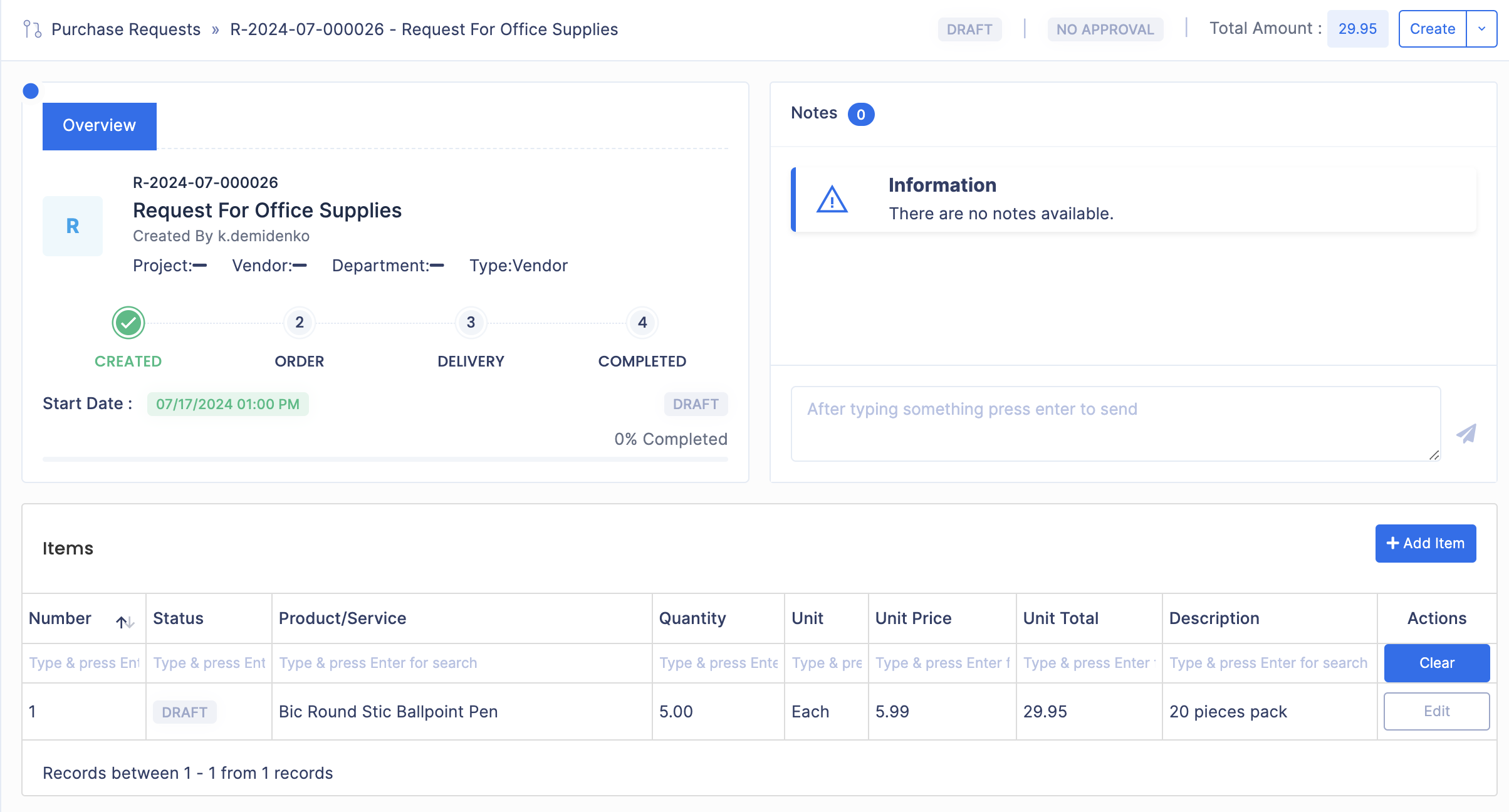Click step 2 ORDER circle
Viewport: 1509px width, 812px height.
coord(300,323)
